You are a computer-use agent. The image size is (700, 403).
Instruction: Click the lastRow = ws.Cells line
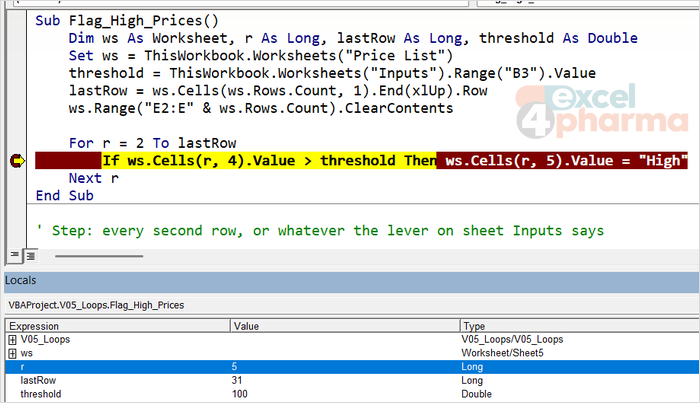coord(278,91)
